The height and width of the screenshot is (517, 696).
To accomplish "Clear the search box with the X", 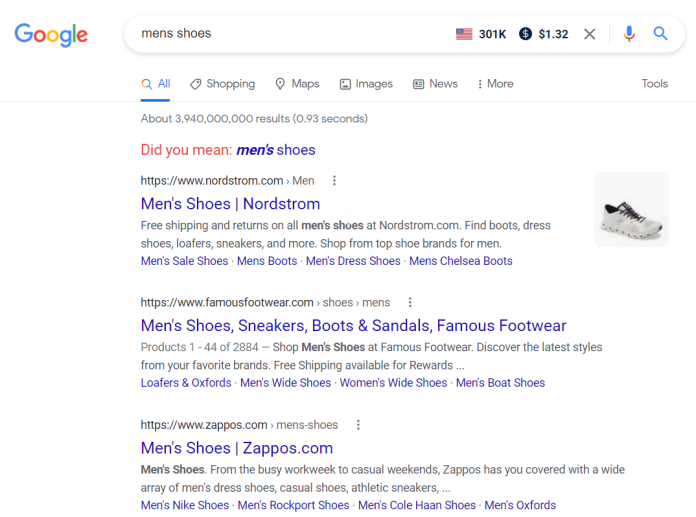I will 589,34.
